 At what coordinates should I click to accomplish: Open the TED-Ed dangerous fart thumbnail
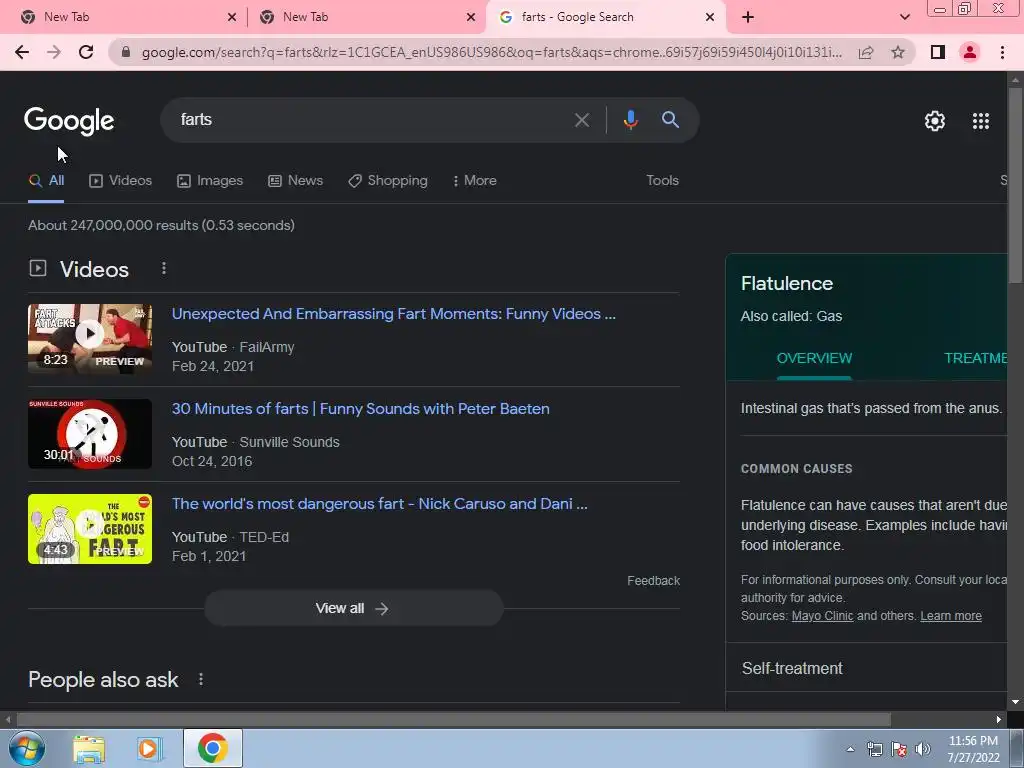point(90,529)
